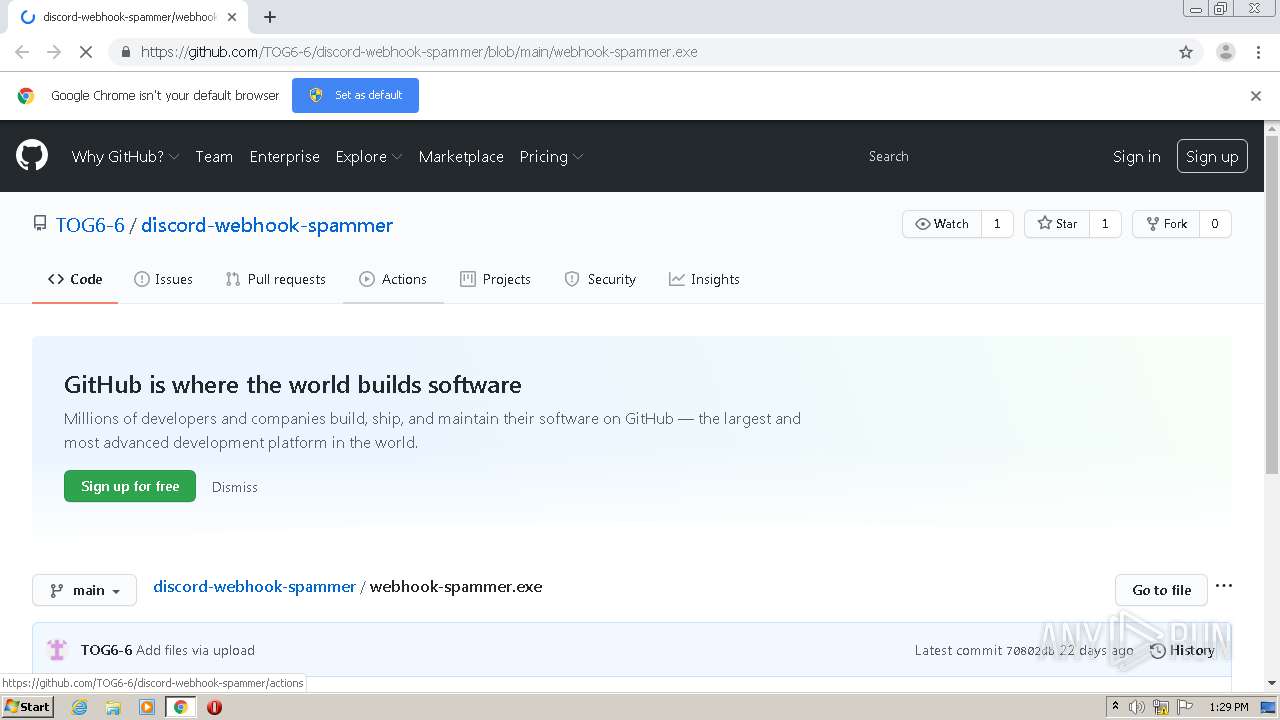Viewport: 1280px width, 720px height.
Task: Click the GitHub octocat logo
Action: pos(32,156)
